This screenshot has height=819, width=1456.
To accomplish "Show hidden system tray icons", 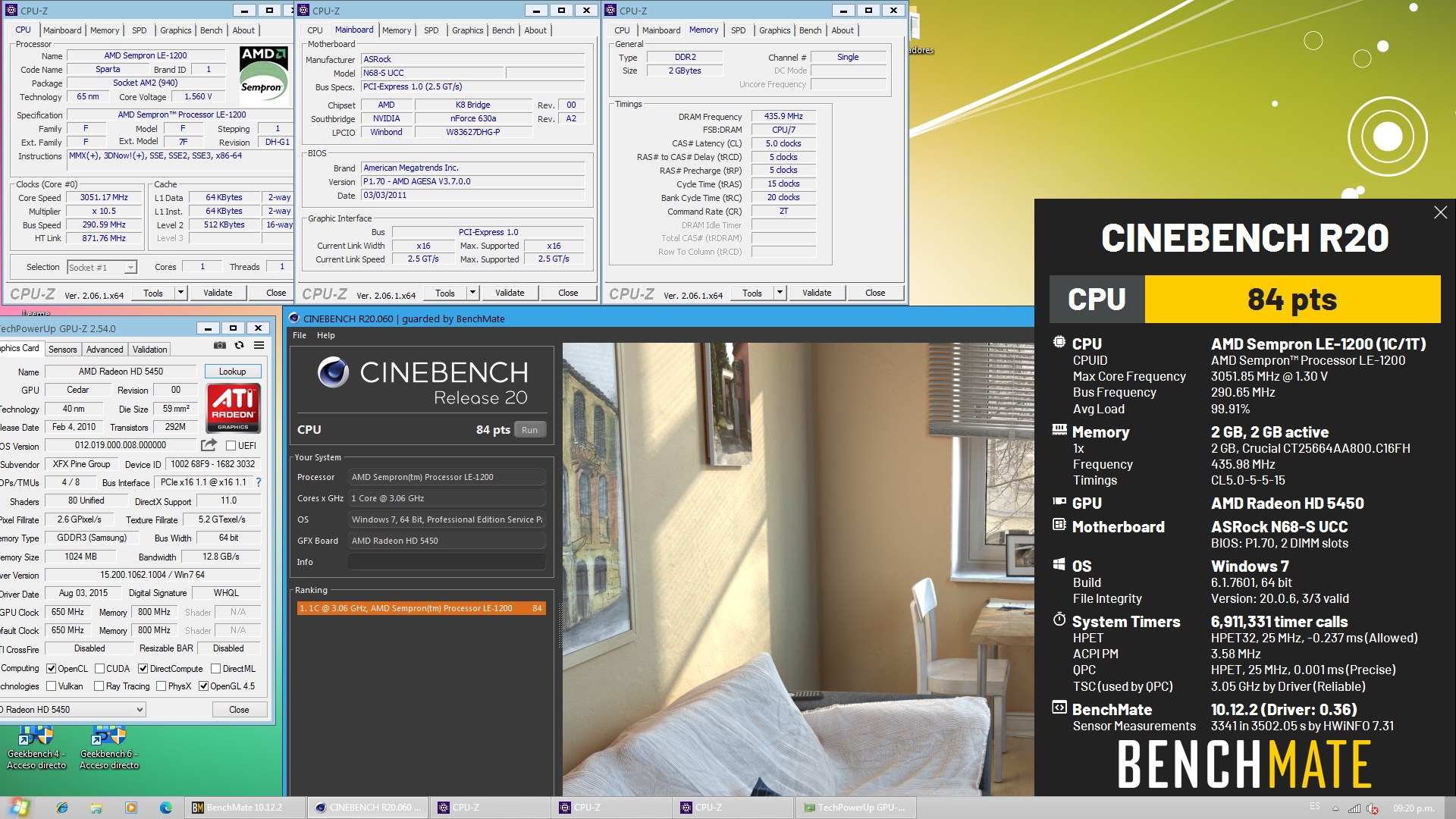I will 1335,808.
